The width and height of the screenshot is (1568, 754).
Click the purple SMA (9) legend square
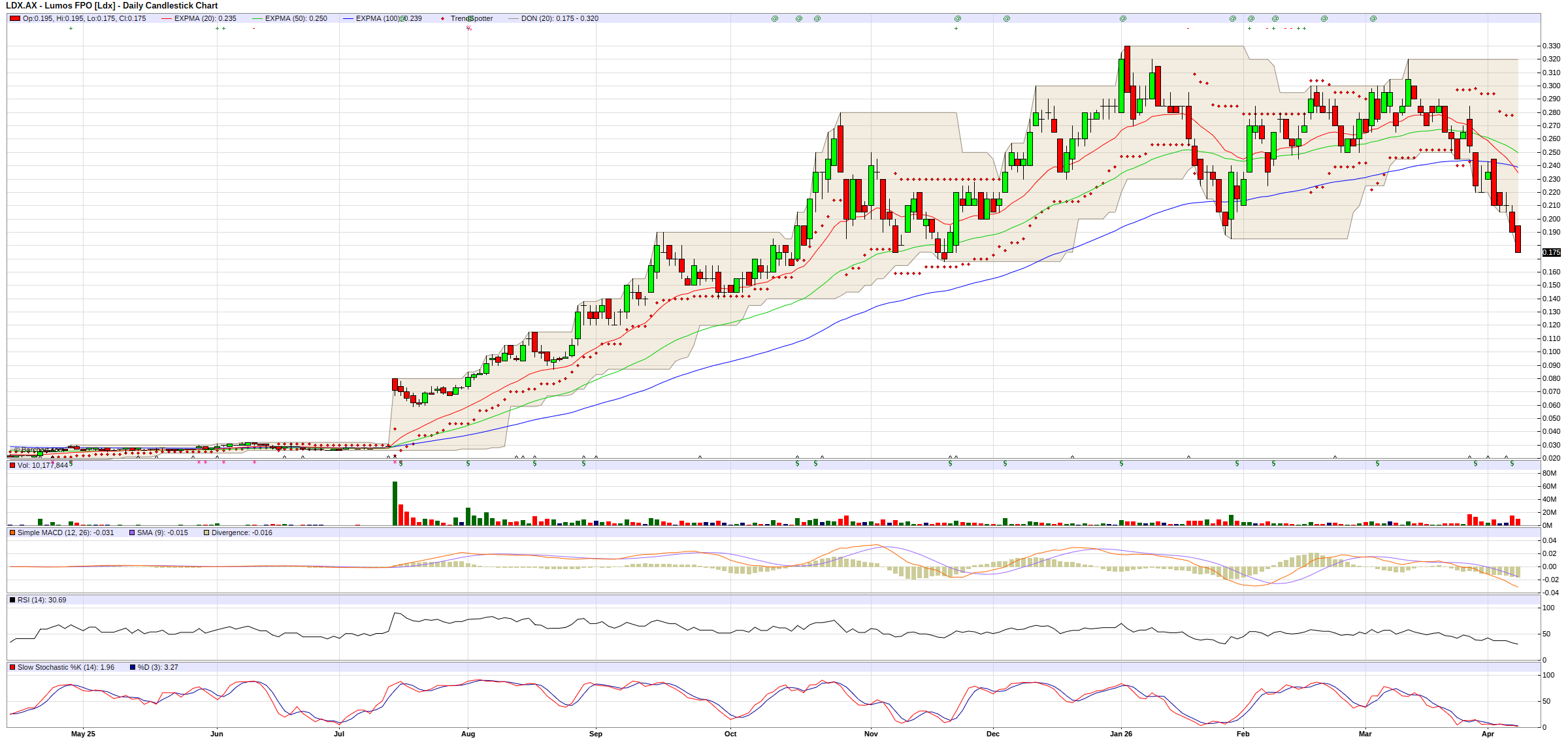[x=132, y=533]
